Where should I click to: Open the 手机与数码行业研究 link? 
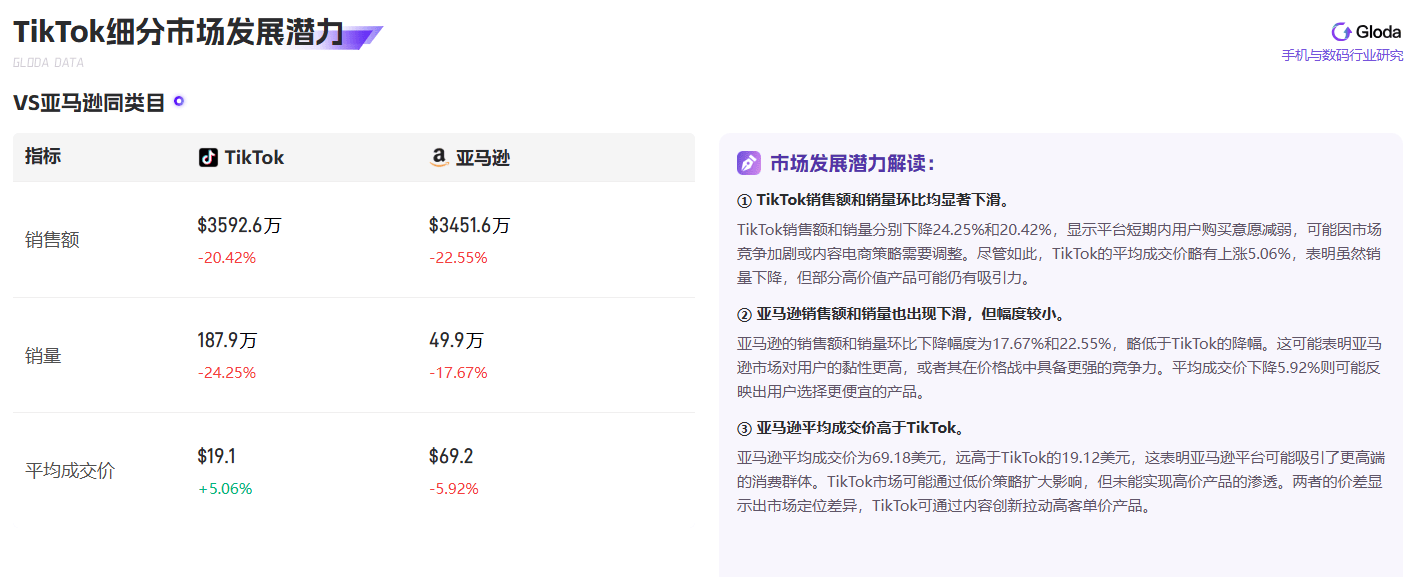(1342, 56)
